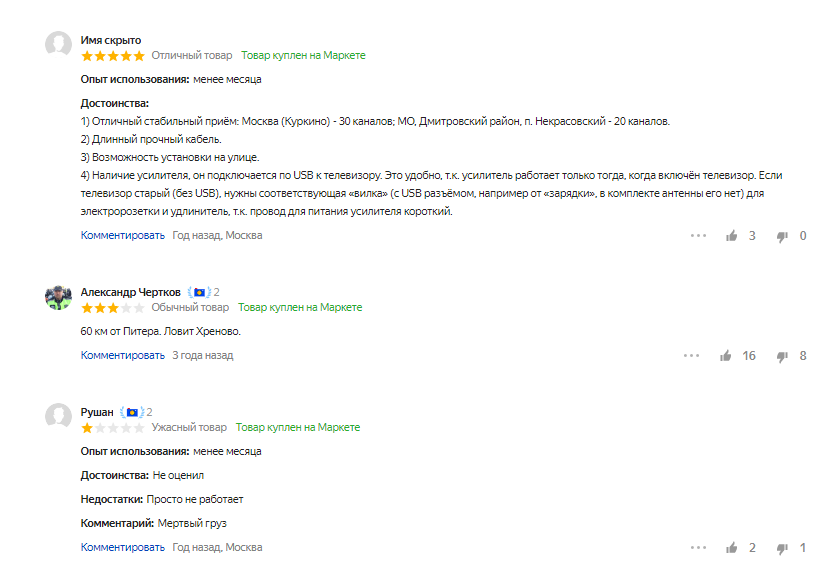Screen dimensions: 815x573
Task: Open Рушан's profile name
Action: [x=97, y=412]
